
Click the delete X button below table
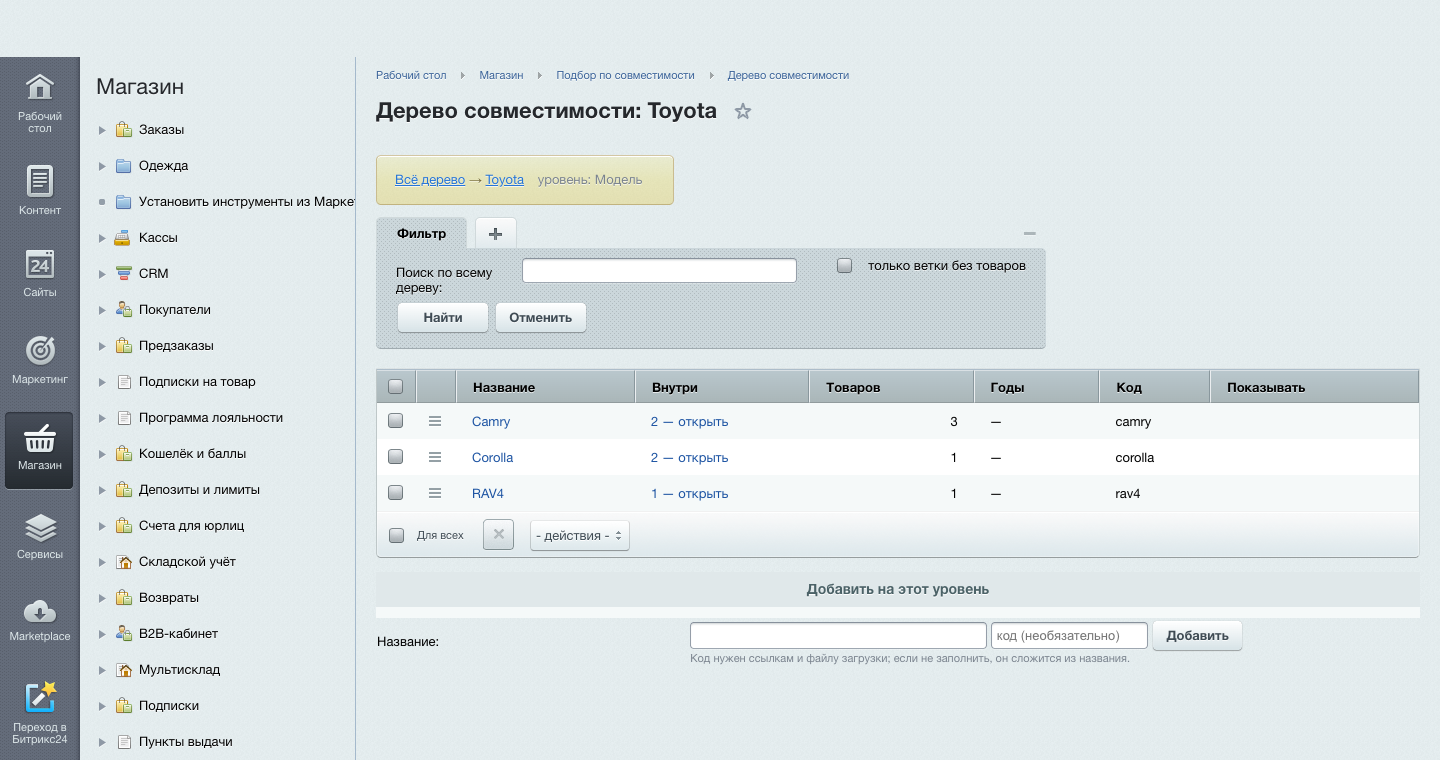(x=498, y=534)
